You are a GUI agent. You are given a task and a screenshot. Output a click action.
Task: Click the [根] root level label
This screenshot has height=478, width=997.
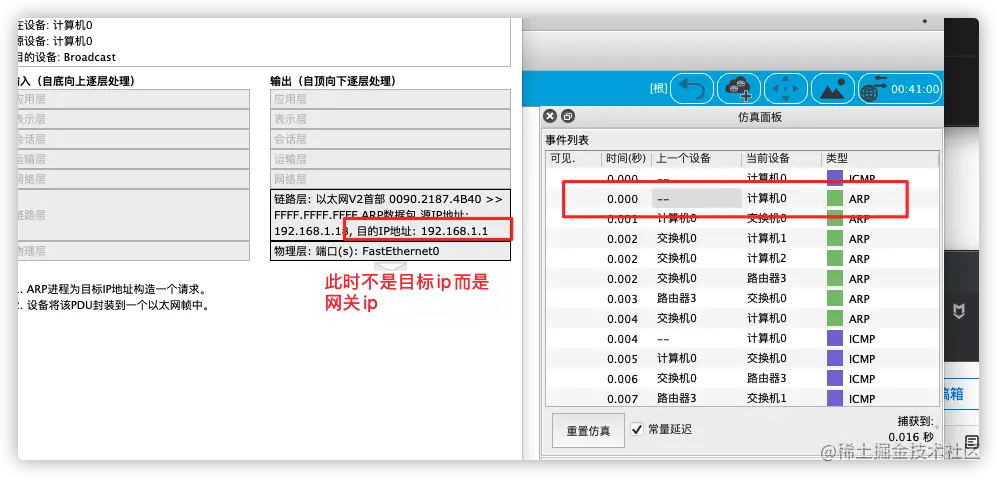pos(658,89)
